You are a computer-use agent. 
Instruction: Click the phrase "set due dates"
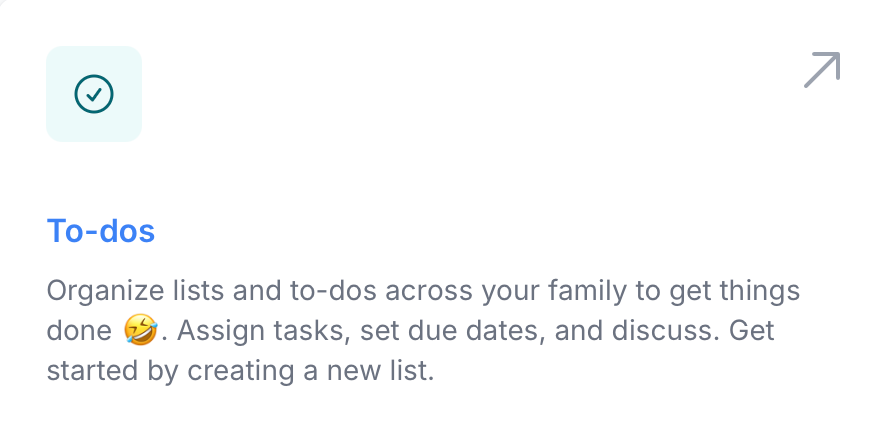coord(452,331)
